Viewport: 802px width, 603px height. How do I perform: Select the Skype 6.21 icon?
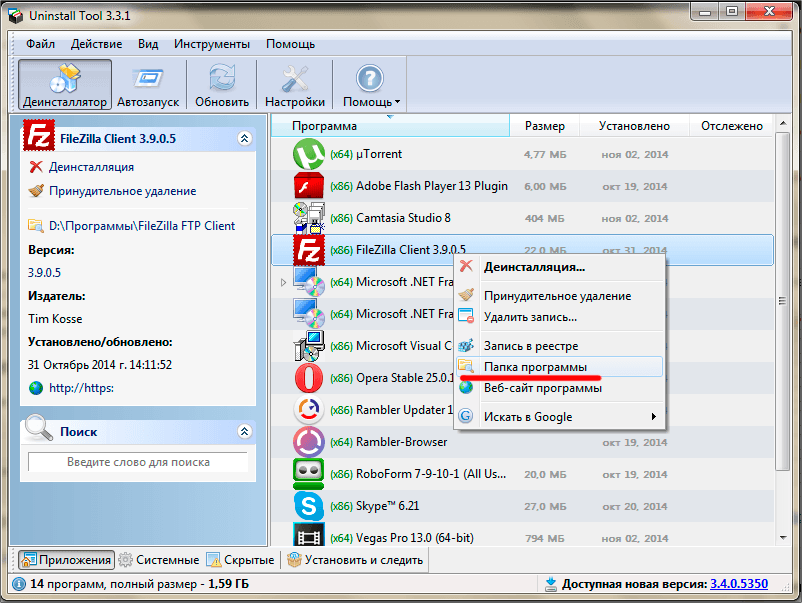(x=308, y=506)
